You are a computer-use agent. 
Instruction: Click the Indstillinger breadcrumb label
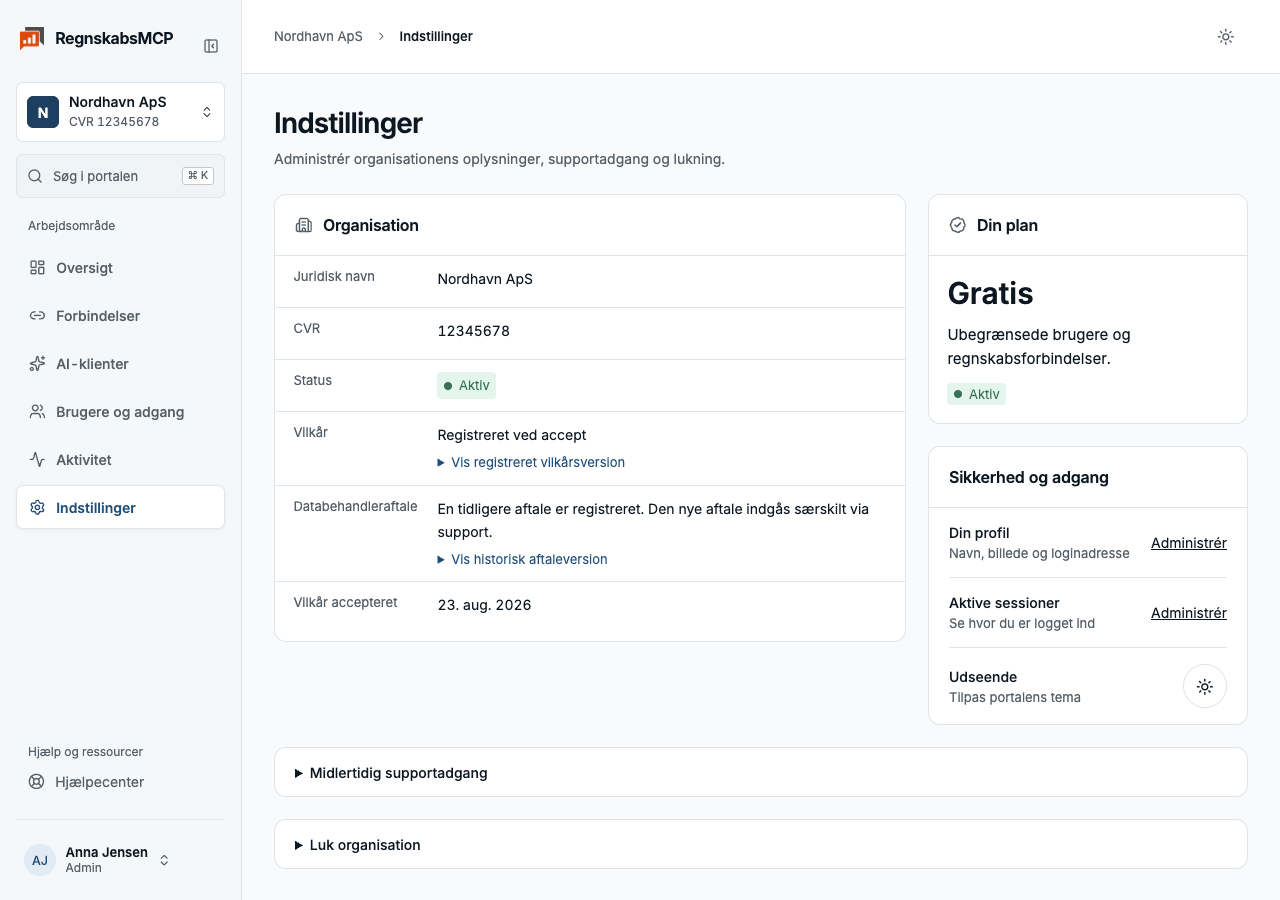pyautogui.click(x=436, y=36)
